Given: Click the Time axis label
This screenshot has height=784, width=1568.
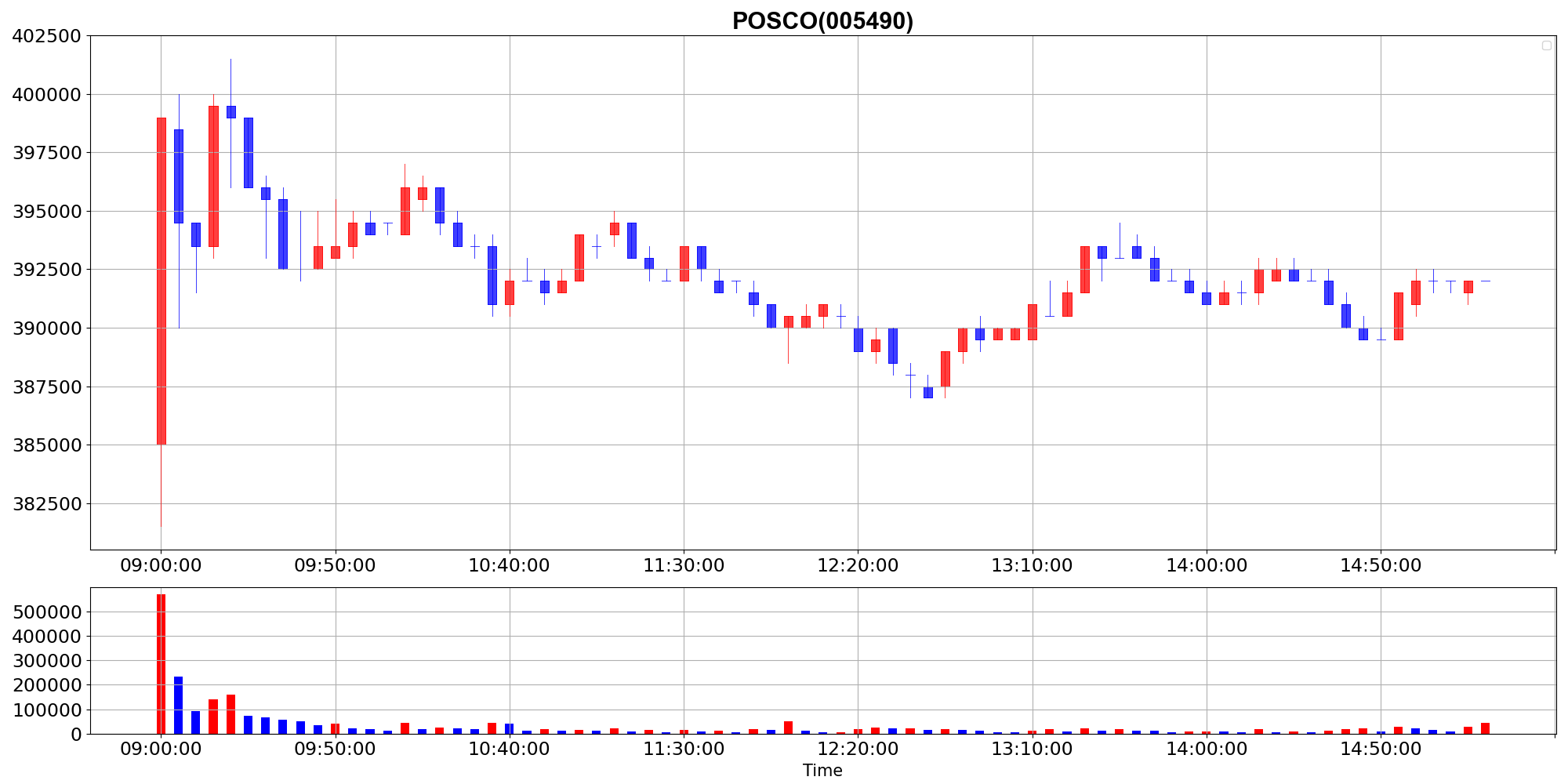Looking at the screenshot, I should coord(822,771).
